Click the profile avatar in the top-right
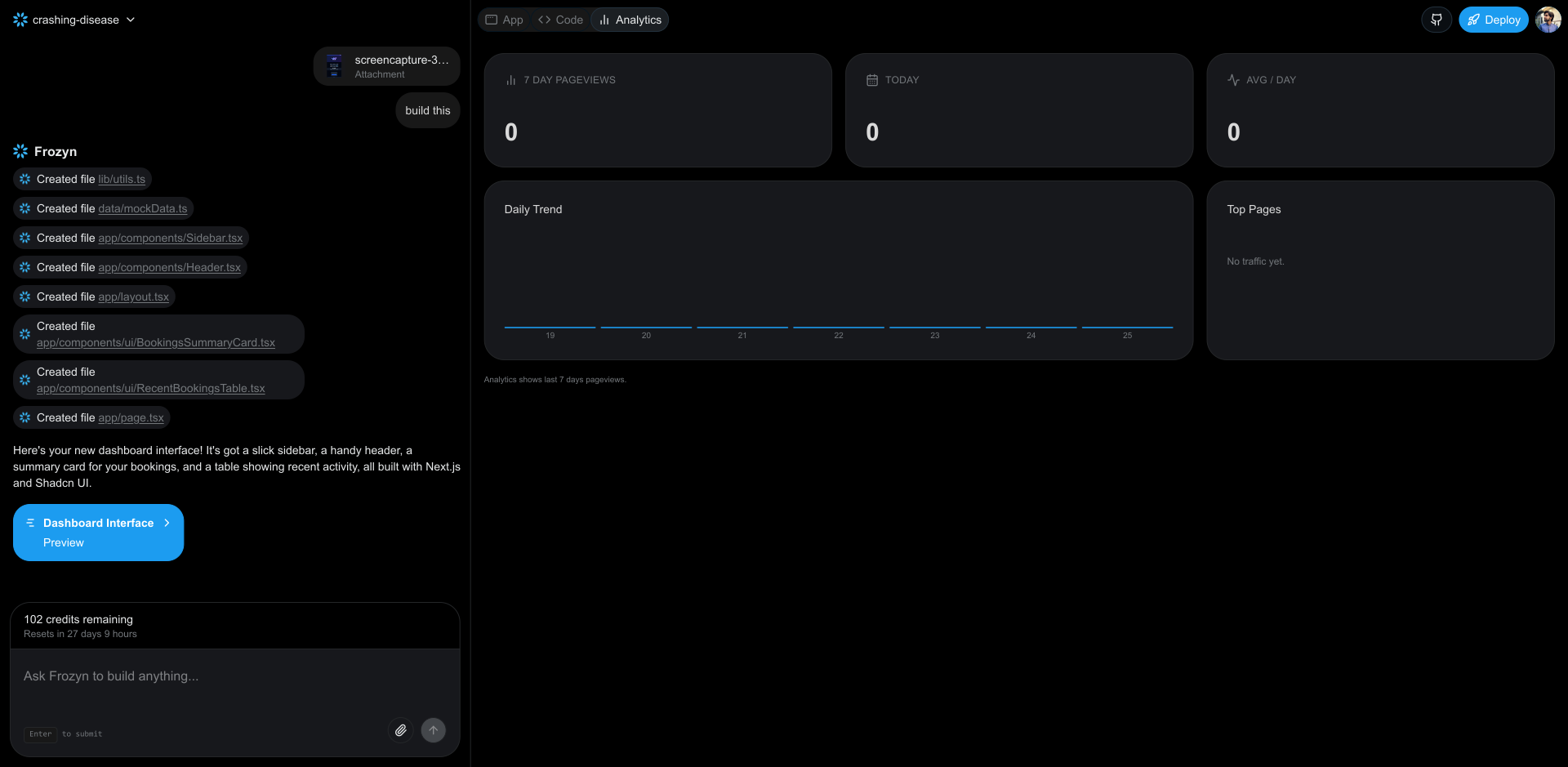 pos(1548,19)
